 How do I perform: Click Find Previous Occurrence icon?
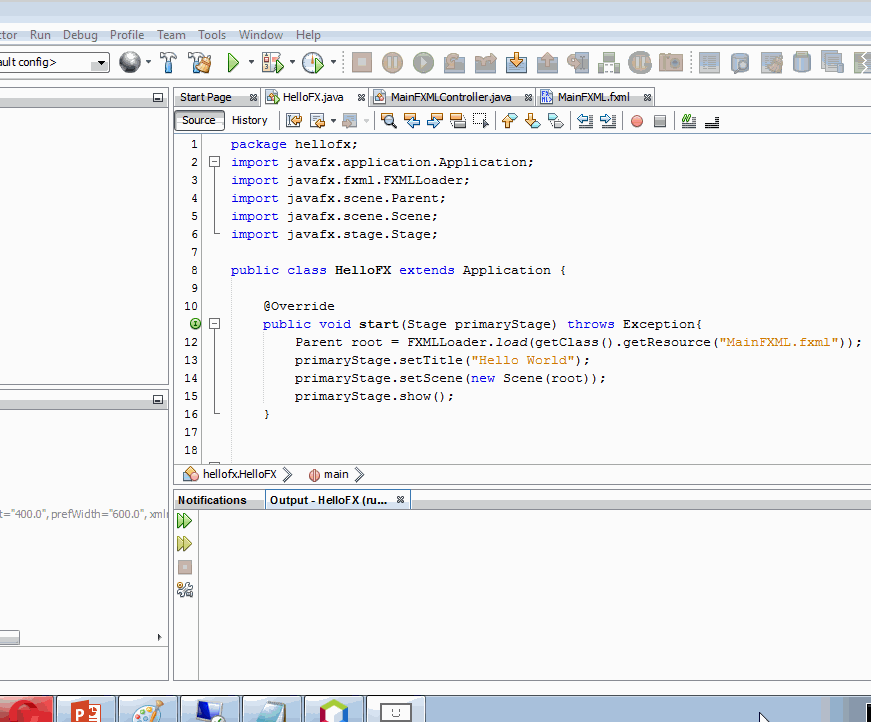412,121
